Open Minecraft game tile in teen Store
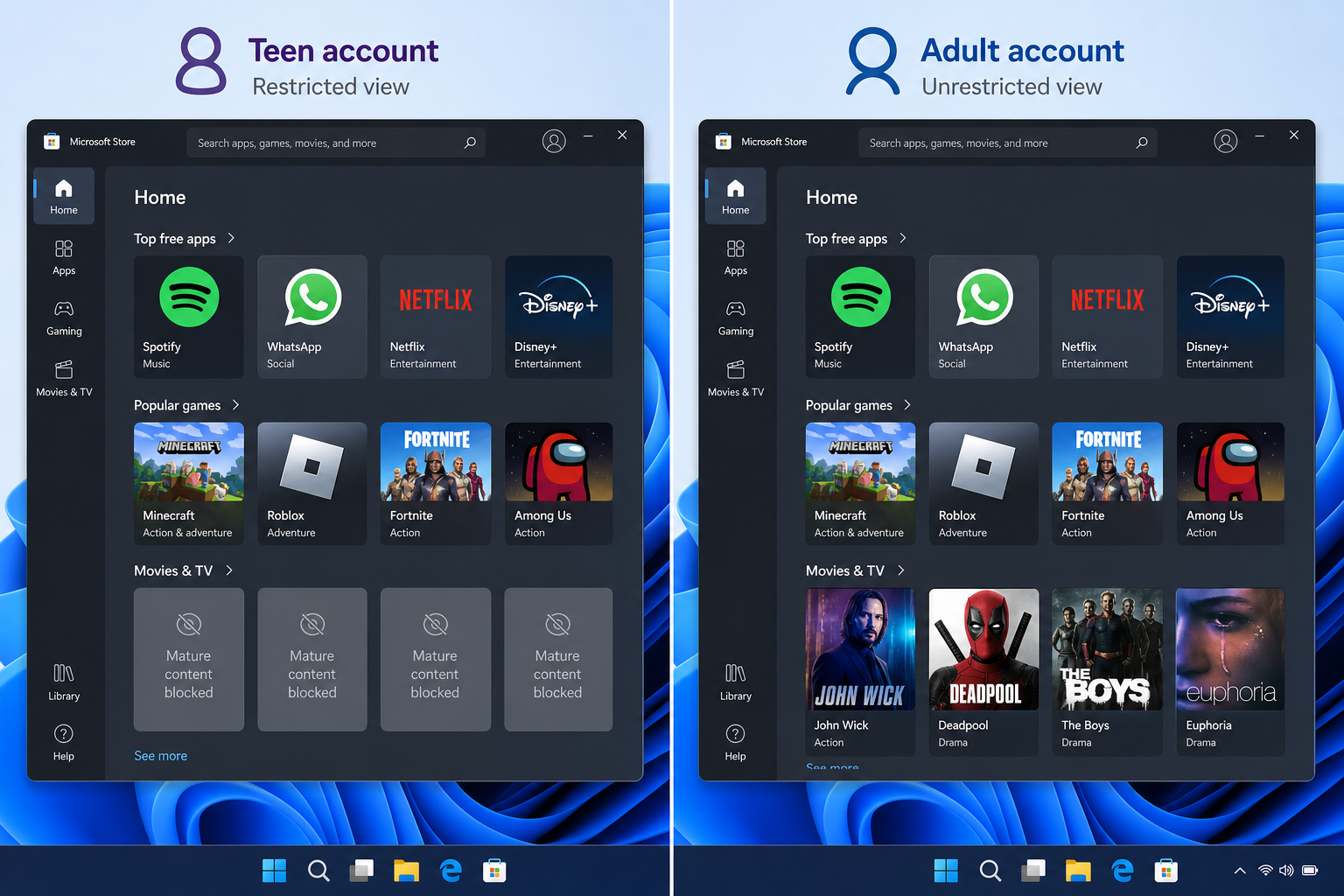The height and width of the screenshot is (896, 1344). pos(189,484)
